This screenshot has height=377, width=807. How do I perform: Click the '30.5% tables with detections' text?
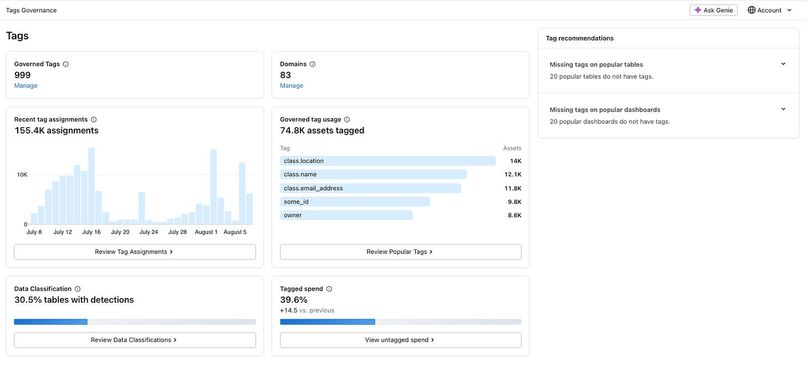click(74, 300)
